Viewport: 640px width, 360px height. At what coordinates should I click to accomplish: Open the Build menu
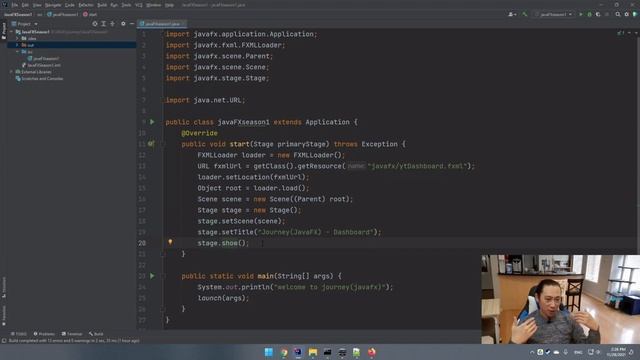pos(102,5)
